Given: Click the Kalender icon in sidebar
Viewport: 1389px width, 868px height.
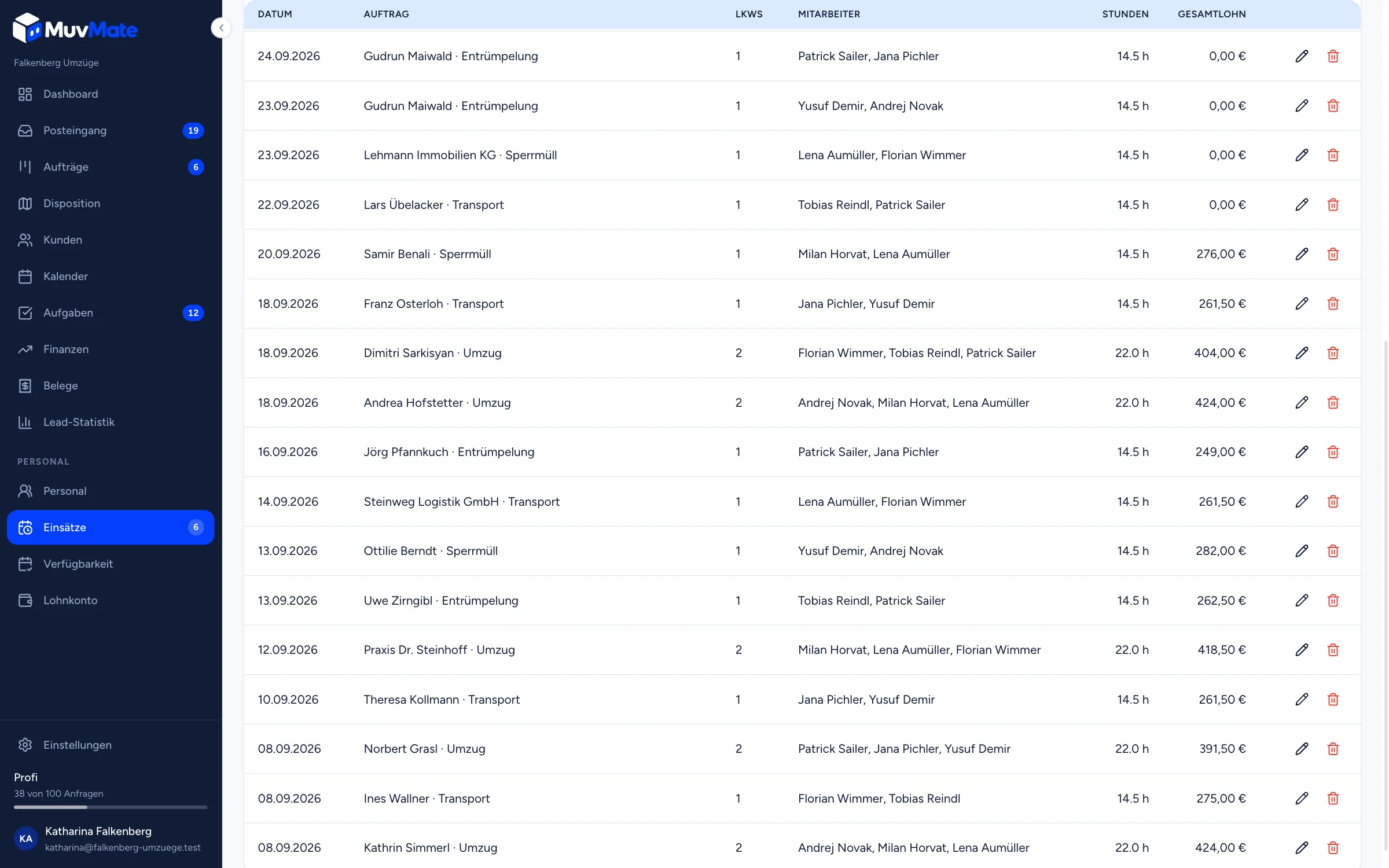Looking at the screenshot, I should 25,276.
